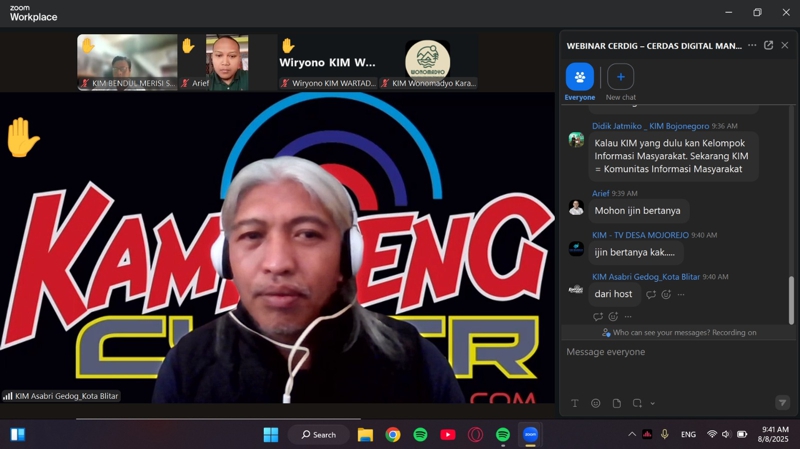Select the Everyone chat channel
The height and width of the screenshot is (449, 800).
tap(580, 82)
